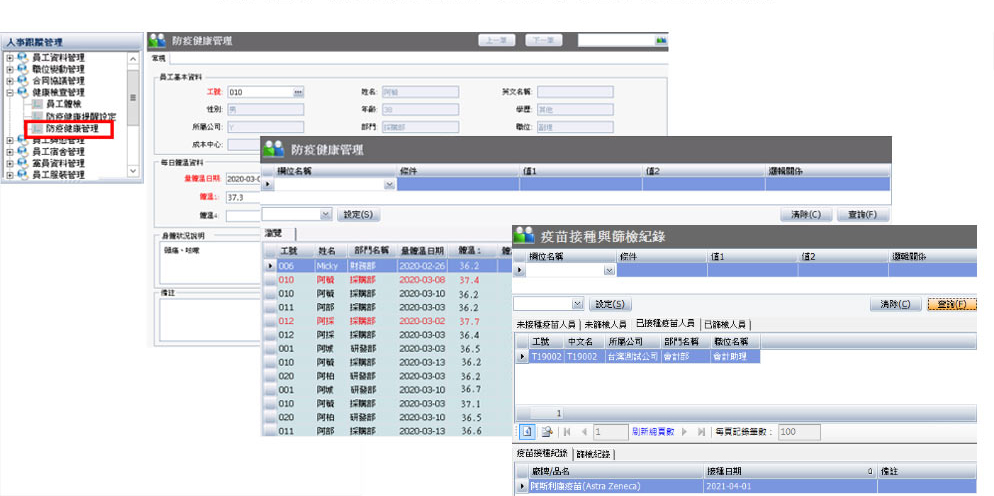Expand the 員工資料管理 tree node

pyautogui.click(x=9, y=58)
